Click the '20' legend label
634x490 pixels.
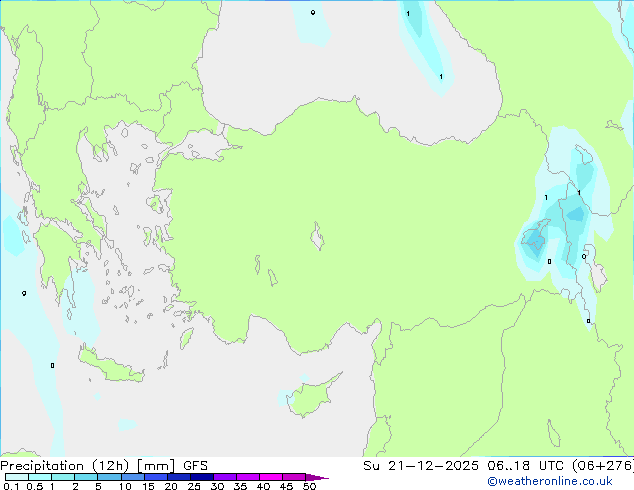tap(171, 486)
